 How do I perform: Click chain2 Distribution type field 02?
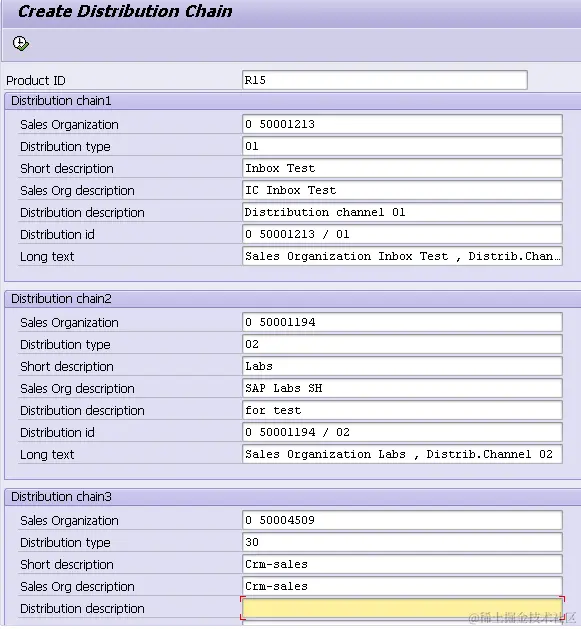(x=402, y=344)
